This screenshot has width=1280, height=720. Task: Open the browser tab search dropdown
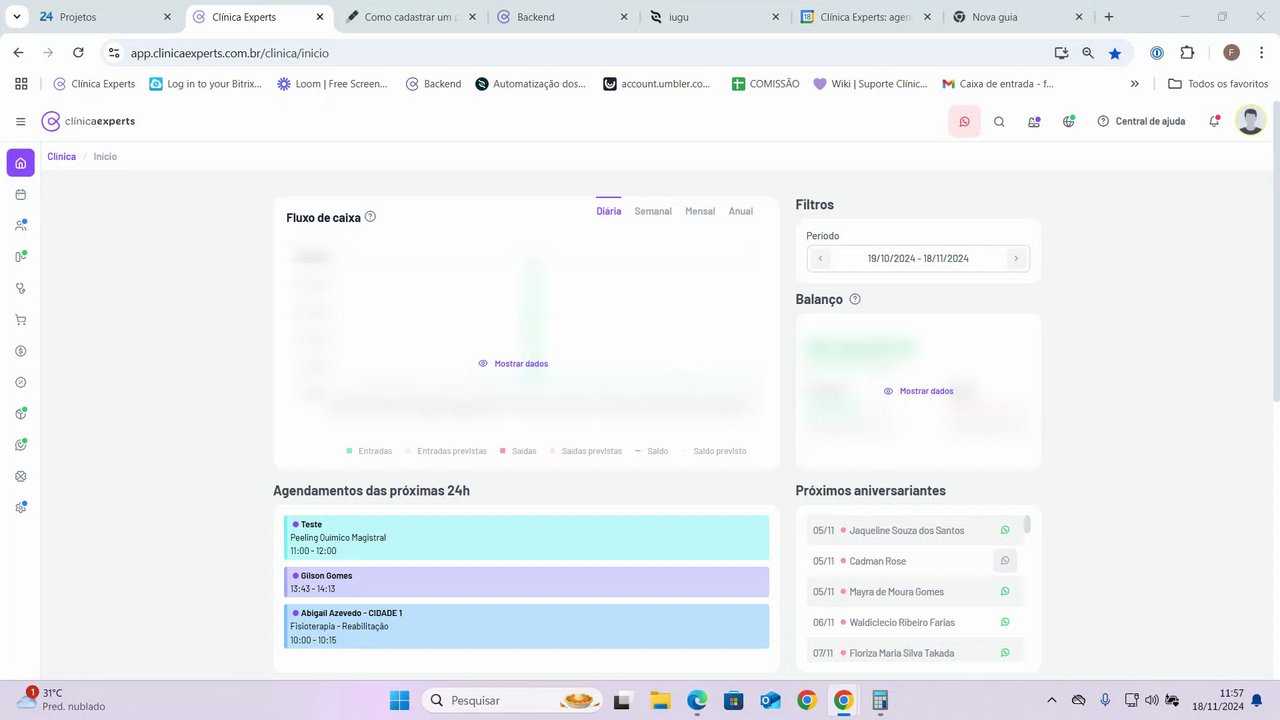coord(16,17)
